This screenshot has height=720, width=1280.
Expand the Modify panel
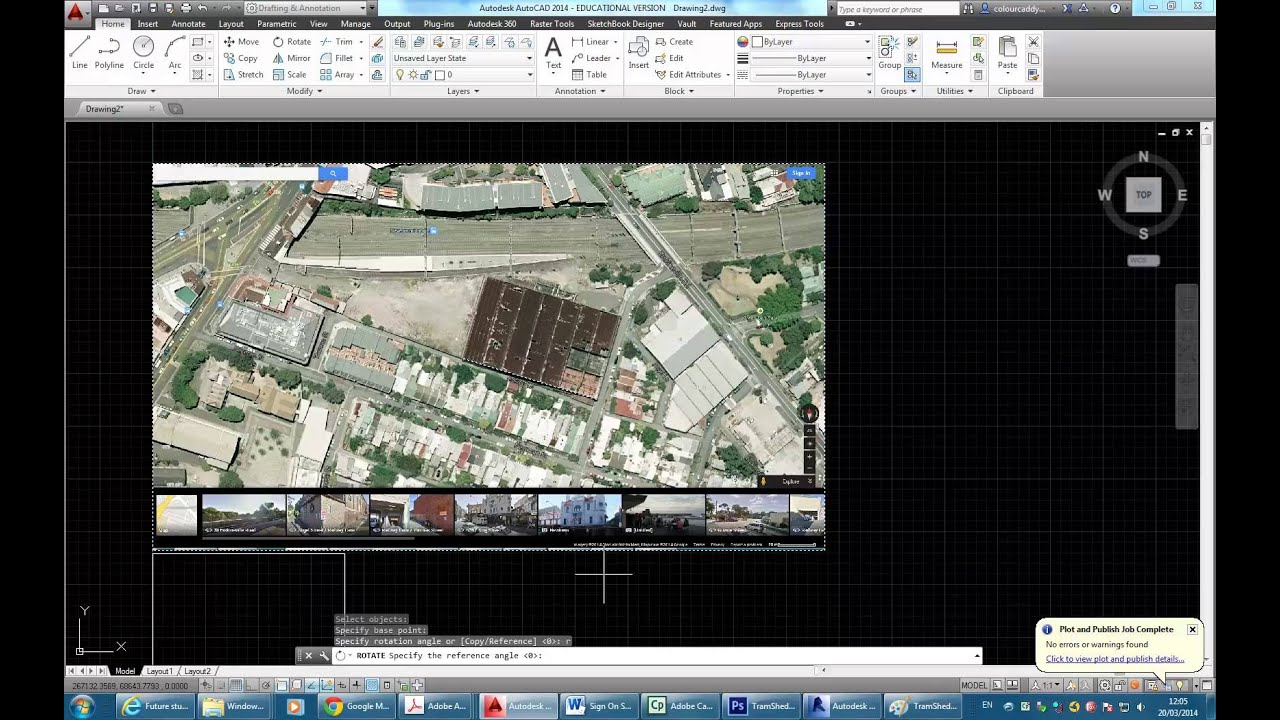304,91
